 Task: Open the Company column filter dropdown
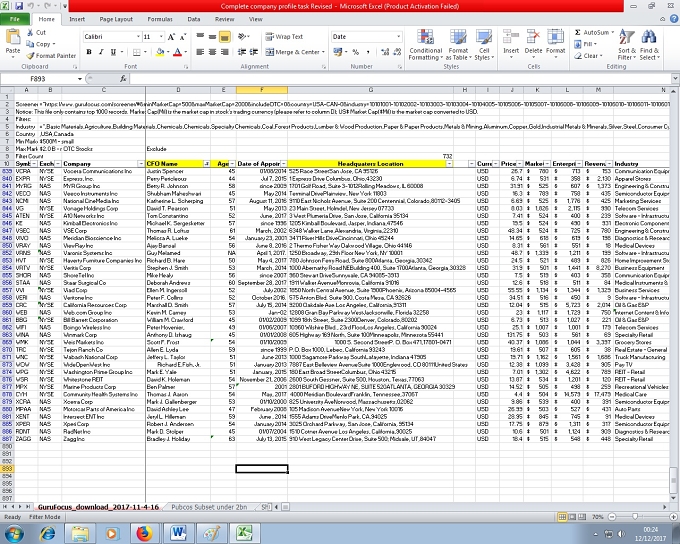(141, 164)
